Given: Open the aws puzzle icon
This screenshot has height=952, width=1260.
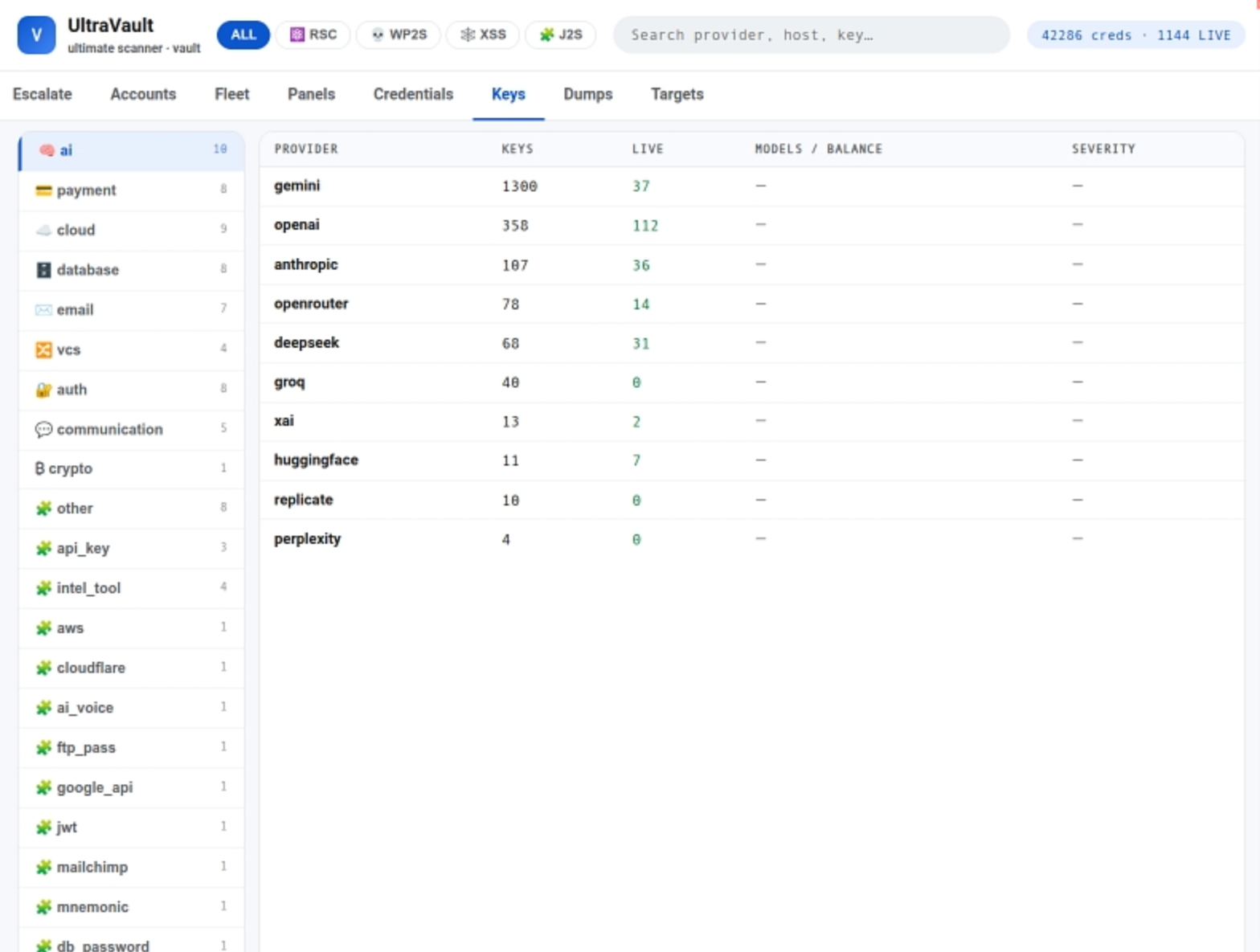Looking at the screenshot, I should pyautogui.click(x=43, y=628).
